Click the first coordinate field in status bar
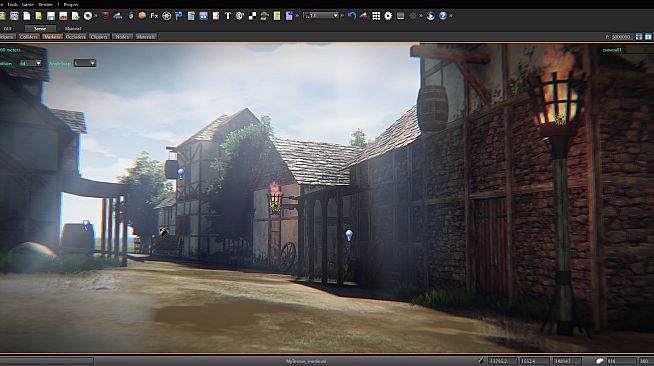654x366 pixels. pos(503,361)
